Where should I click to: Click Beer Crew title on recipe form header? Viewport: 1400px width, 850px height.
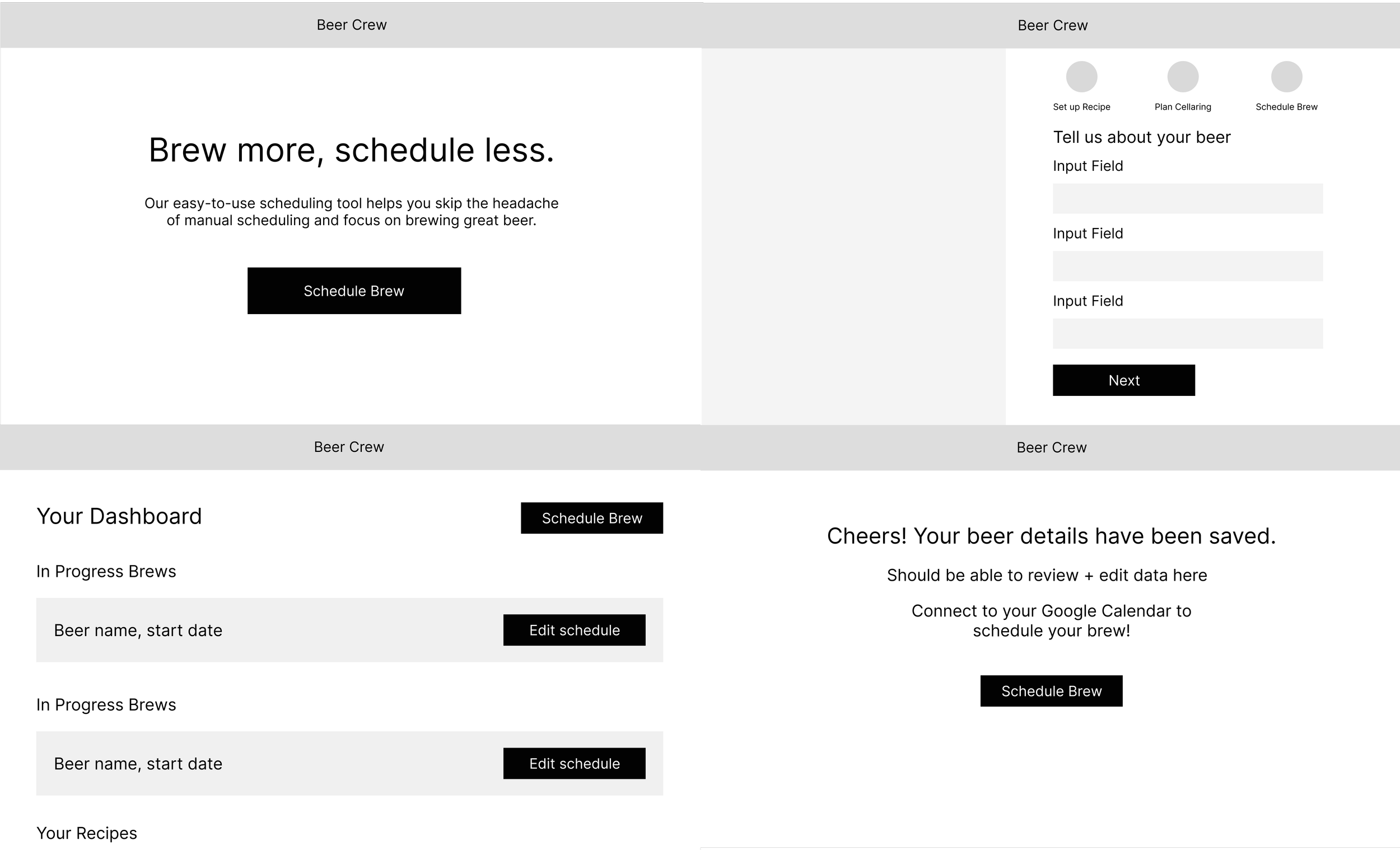[1052, 26]
